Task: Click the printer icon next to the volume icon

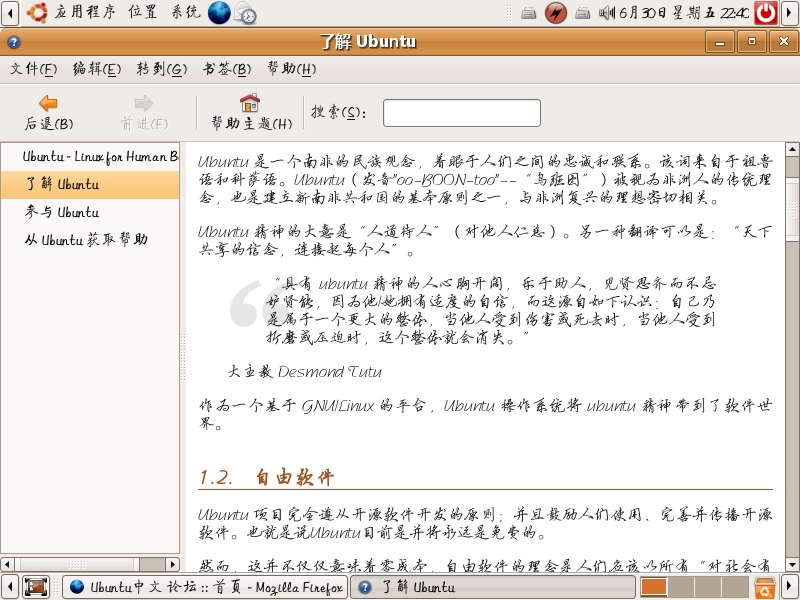Action: pos(582,13)
